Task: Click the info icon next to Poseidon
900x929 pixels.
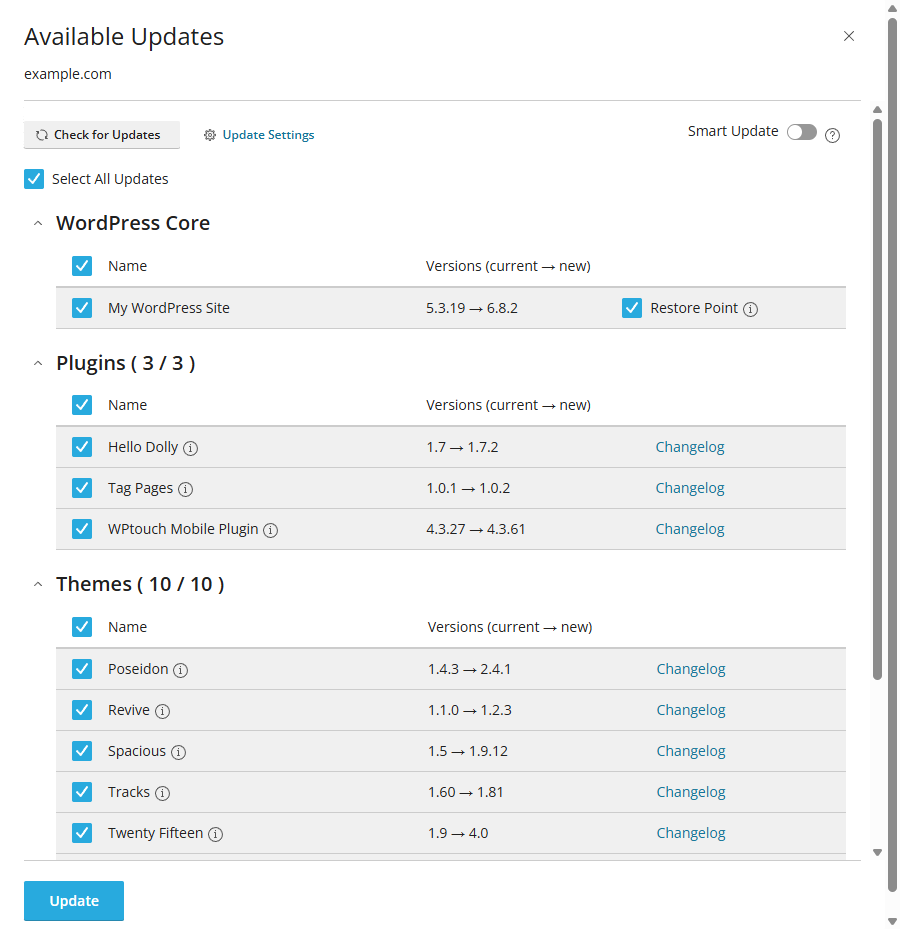Action: click(180, 670)
